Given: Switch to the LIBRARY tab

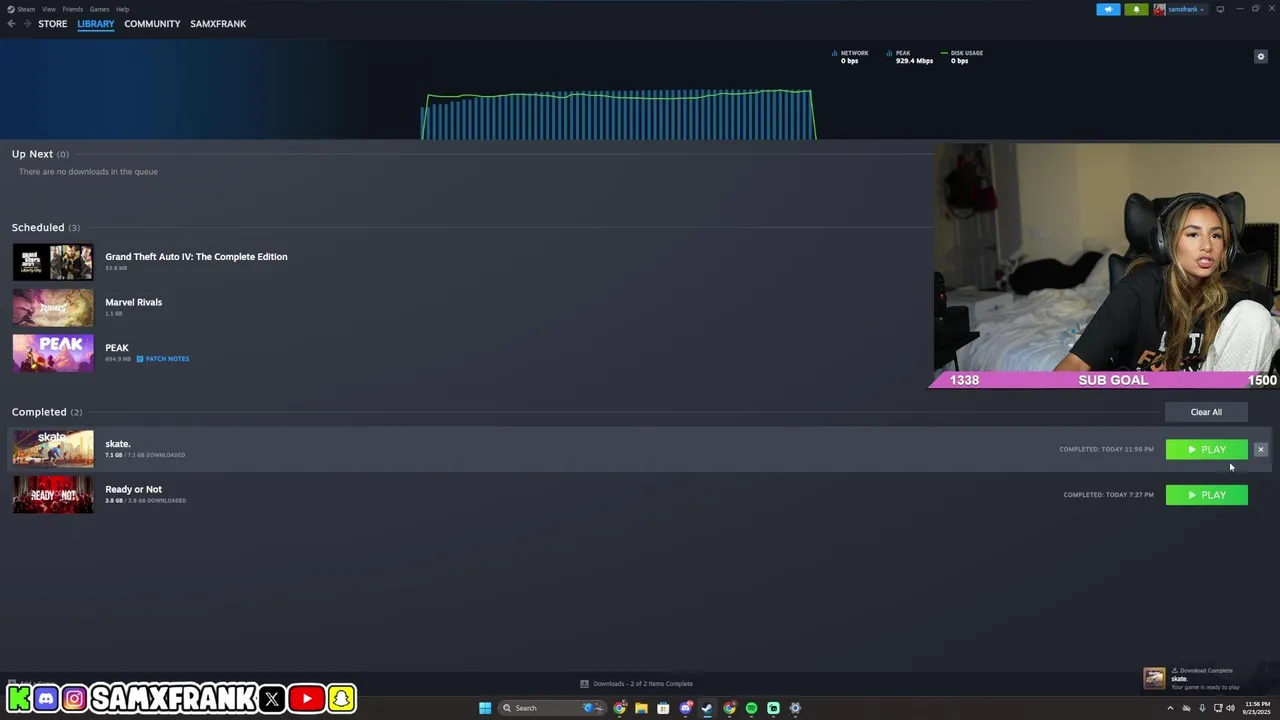Looking at the screenshot, I should pyautogui.click(x=96, y=24).
